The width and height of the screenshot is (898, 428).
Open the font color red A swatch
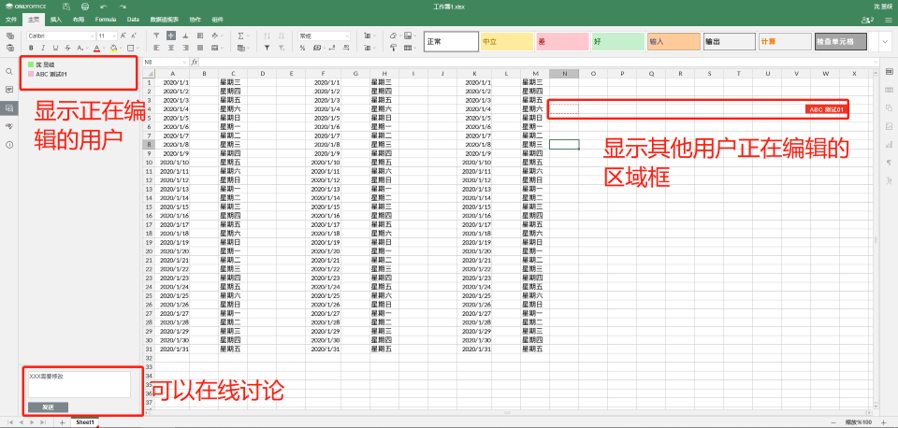tap(96, 48)
